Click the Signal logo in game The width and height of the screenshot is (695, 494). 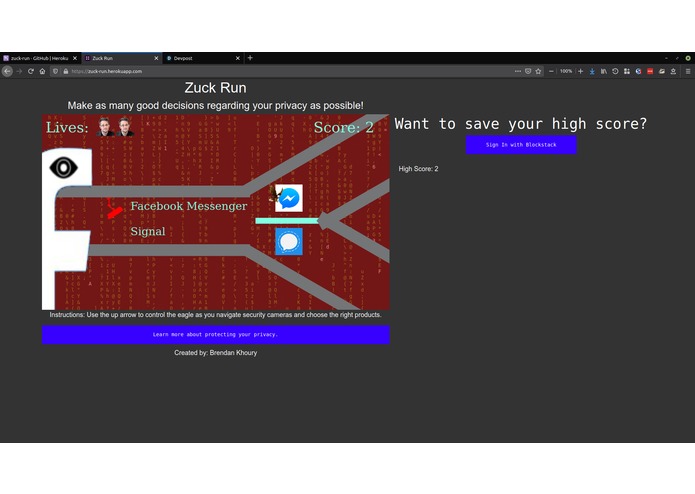coord(289,241)
